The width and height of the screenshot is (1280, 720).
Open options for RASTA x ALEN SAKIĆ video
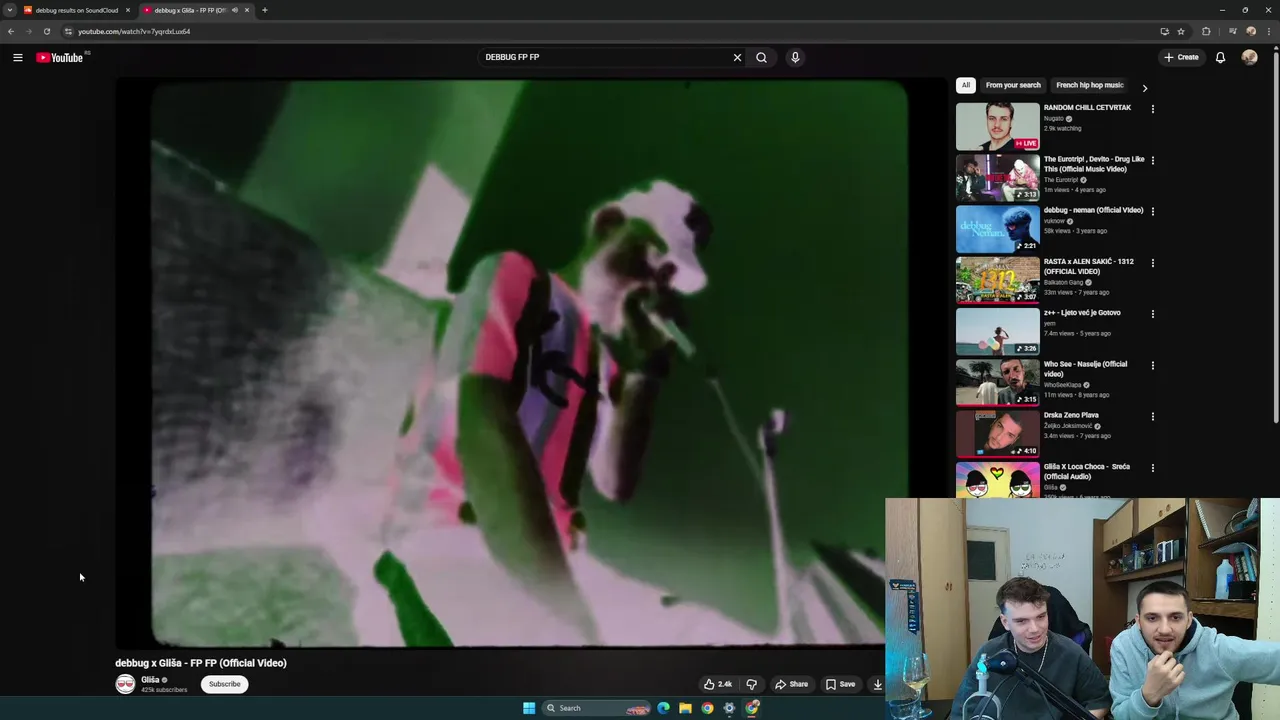pyautogui.click(x=1152, y=263)
